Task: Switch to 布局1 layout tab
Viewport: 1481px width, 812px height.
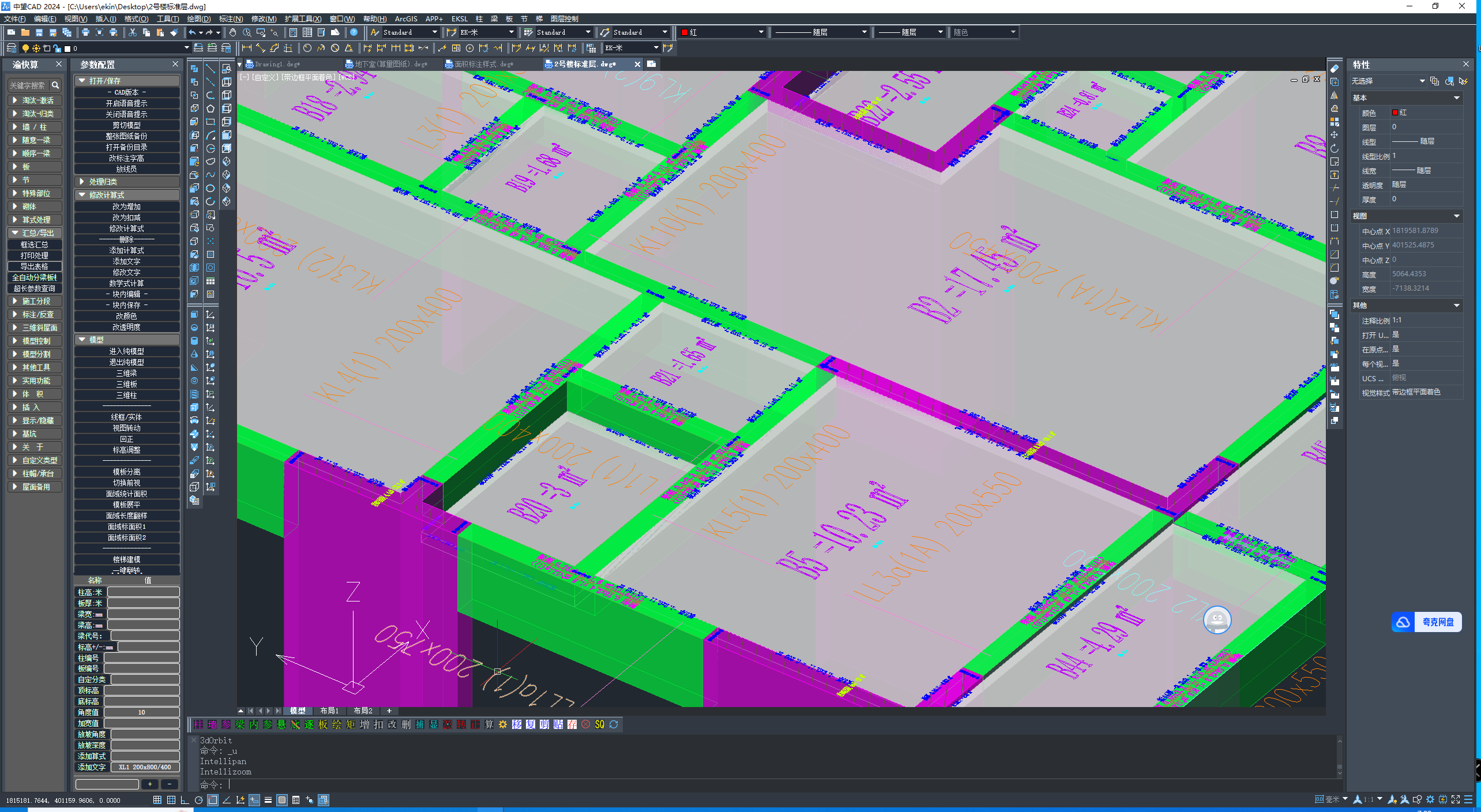Action: tap(329, 710)
